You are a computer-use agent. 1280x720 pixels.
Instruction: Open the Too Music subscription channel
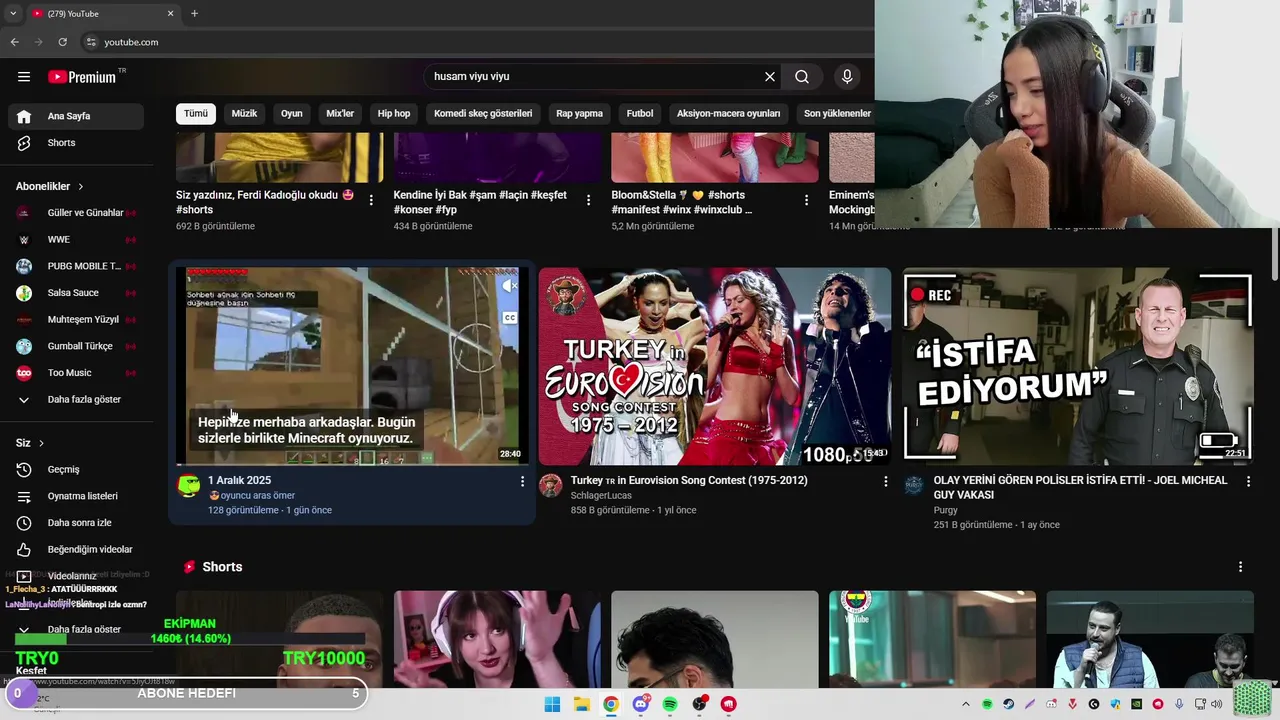pos(76,373)
